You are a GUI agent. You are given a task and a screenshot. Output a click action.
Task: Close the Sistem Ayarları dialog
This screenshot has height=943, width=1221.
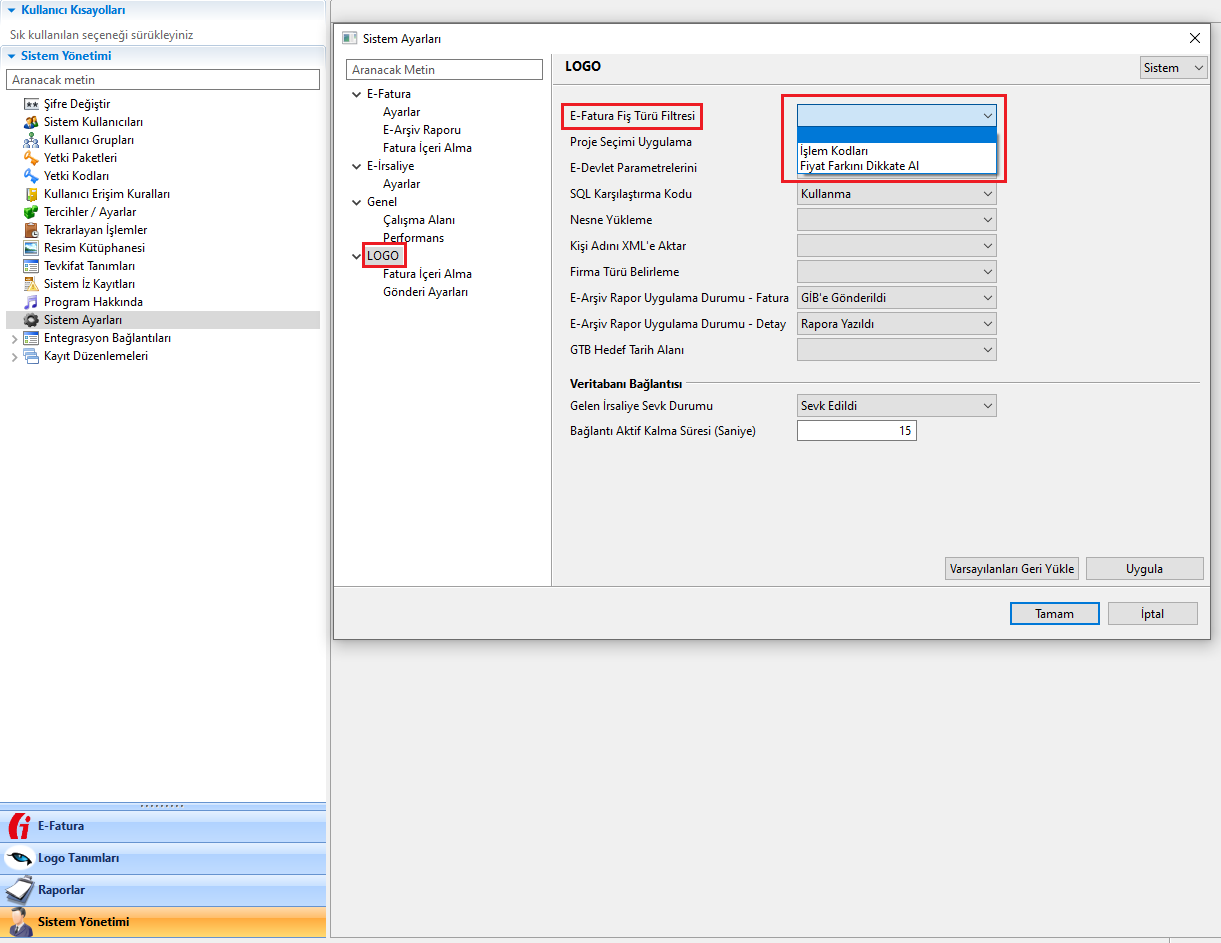(x=1194, y=38)
